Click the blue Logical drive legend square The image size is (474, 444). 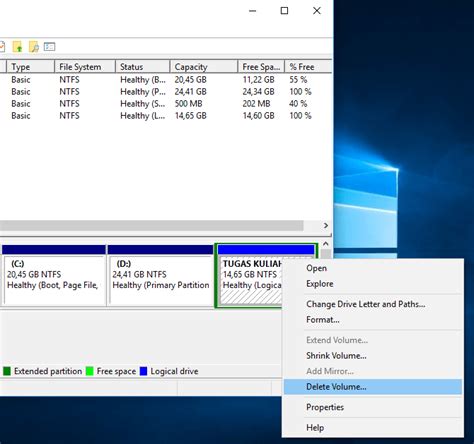click(x=143, y=371)
